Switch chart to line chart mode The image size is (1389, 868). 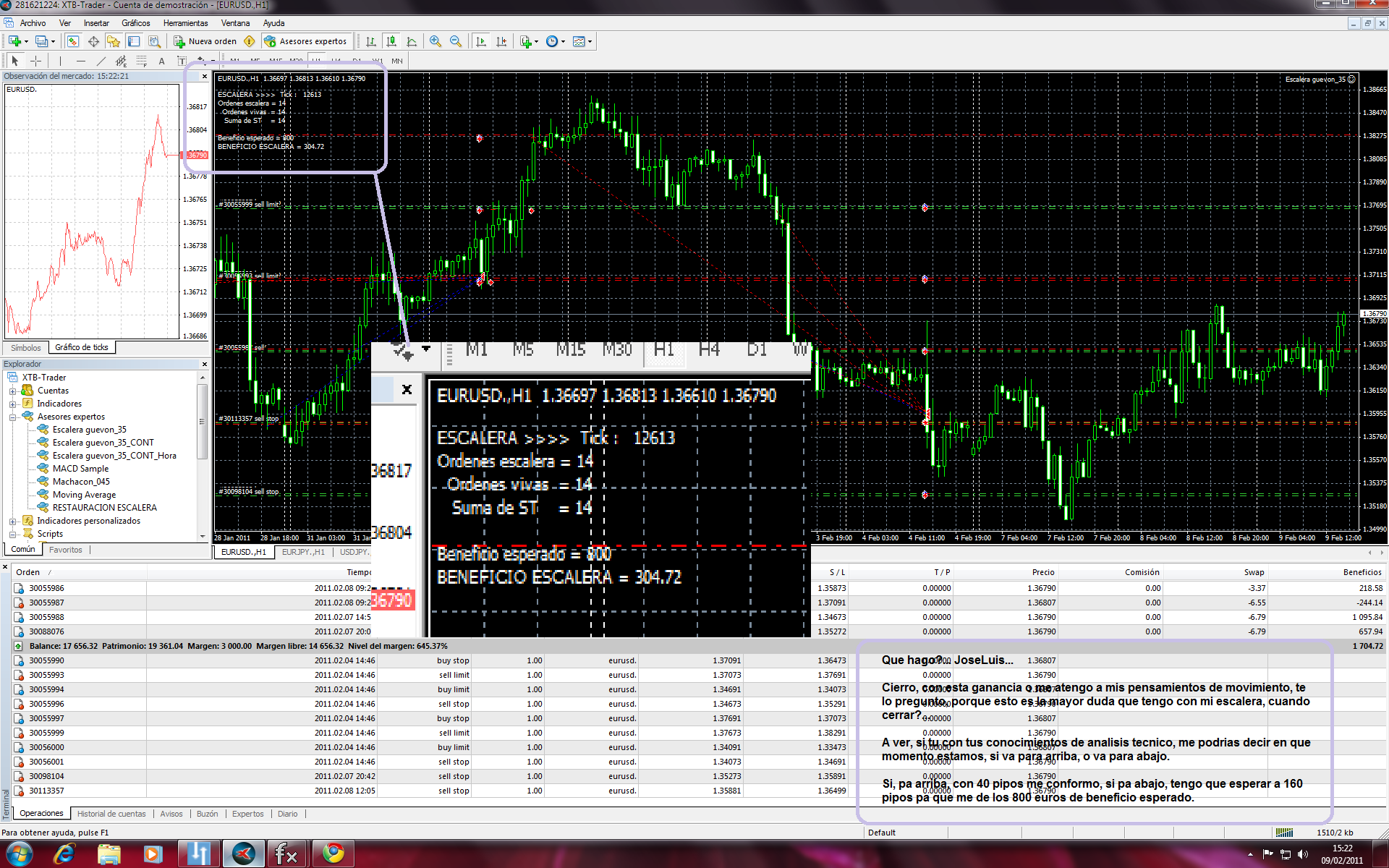(412, 41)
